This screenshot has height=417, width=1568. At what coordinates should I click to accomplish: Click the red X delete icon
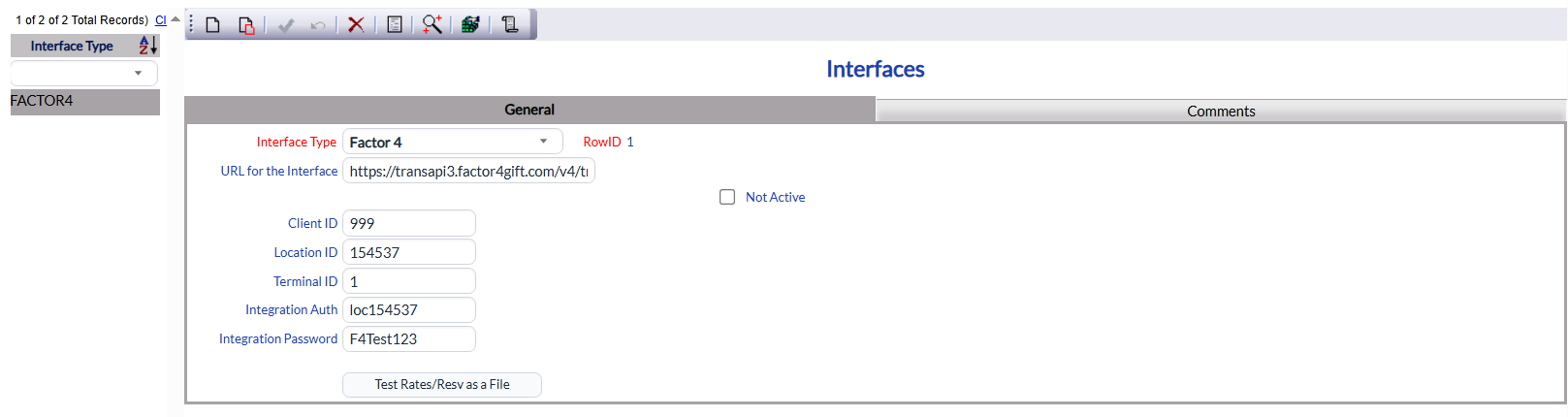point(356,25)
